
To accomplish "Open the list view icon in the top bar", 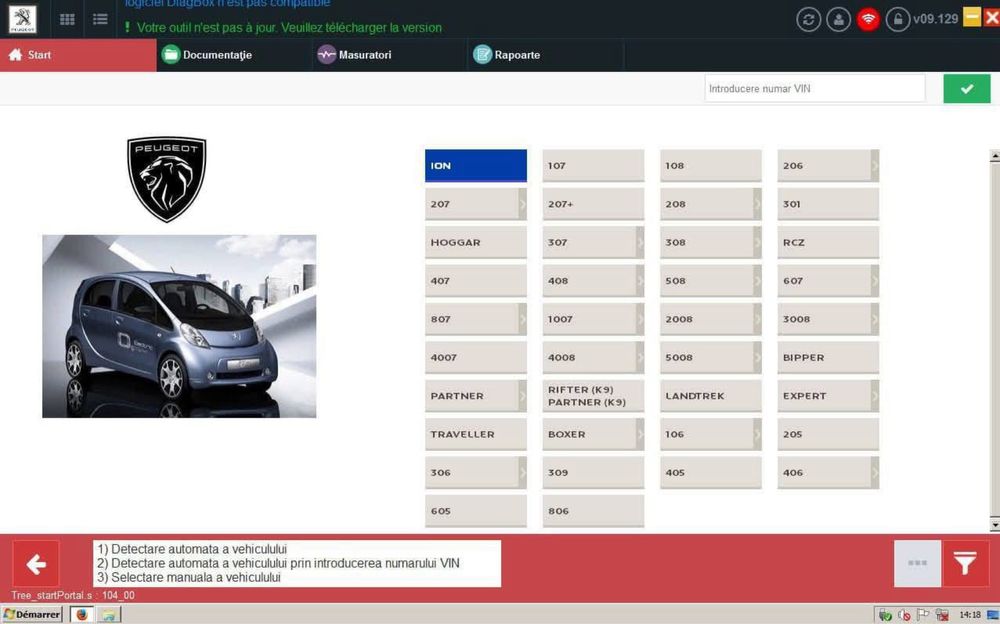I will click(100, 19).
